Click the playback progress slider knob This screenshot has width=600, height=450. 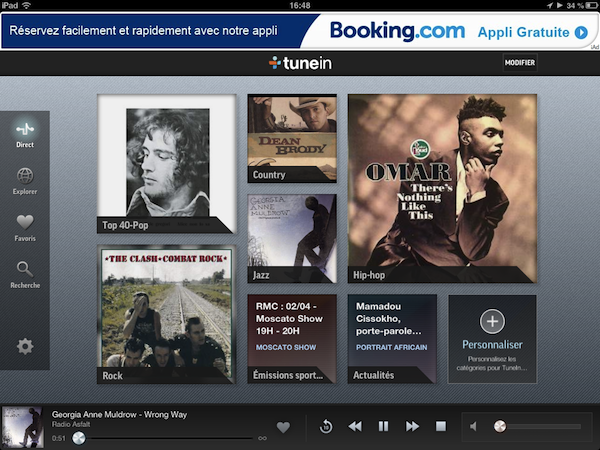pos(79,438)
